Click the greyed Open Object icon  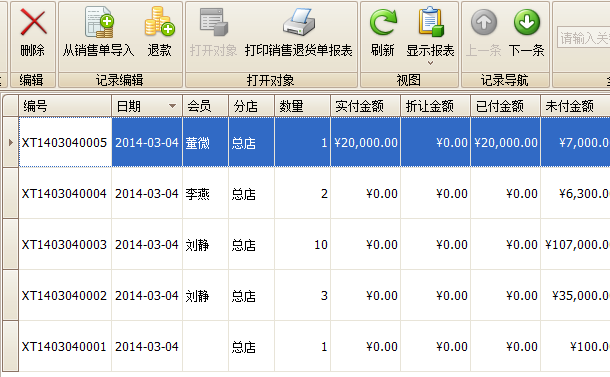213,22
